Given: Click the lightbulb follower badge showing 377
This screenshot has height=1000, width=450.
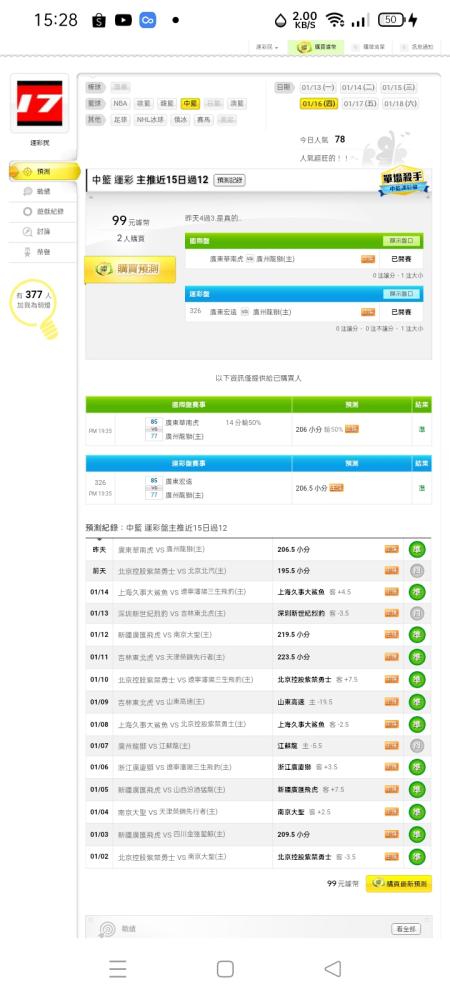Looking at the screenshot, I should (x=34, y=307).
